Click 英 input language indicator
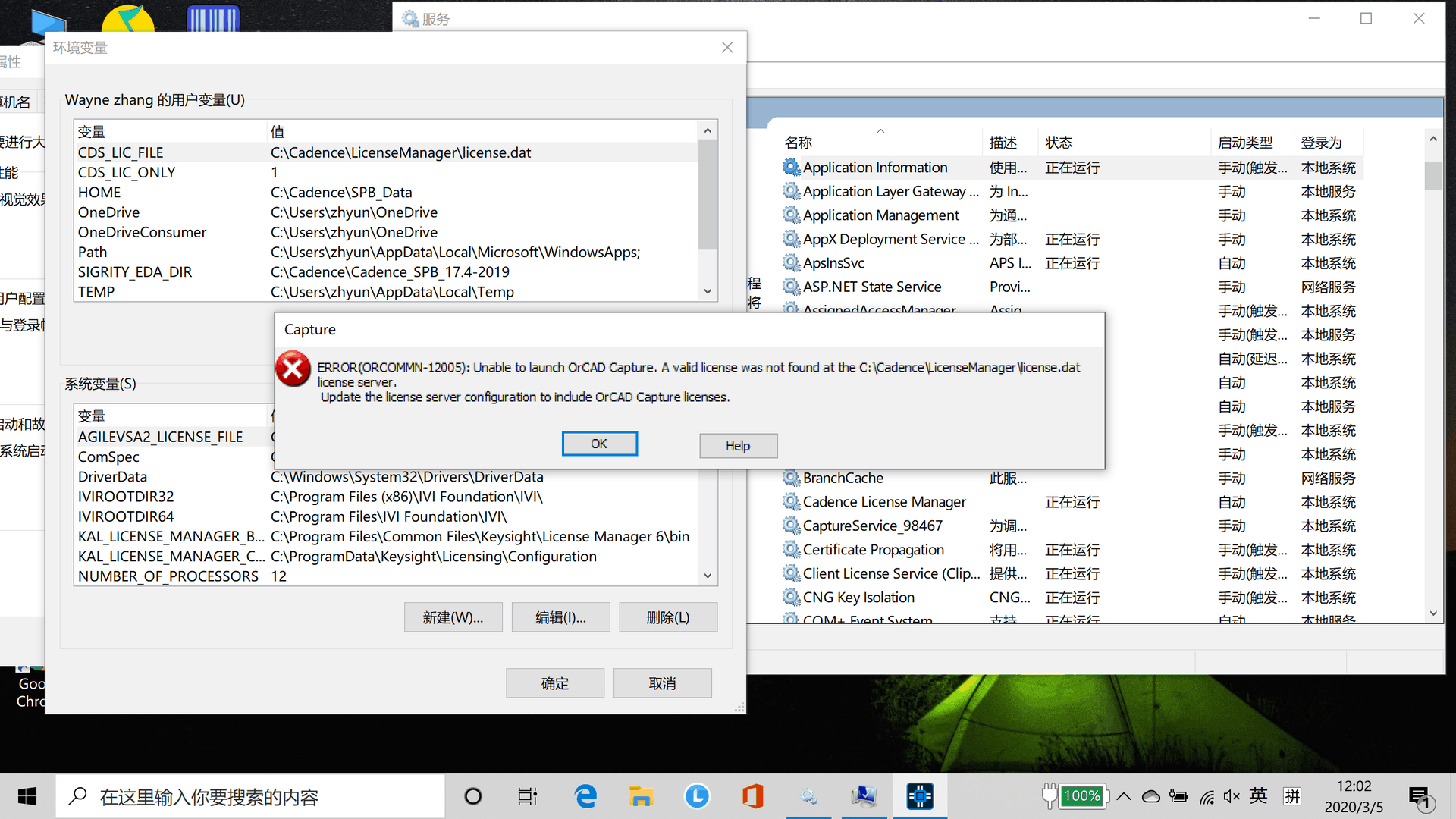This screenshot has width=1456, height=819. (1259, 795)
